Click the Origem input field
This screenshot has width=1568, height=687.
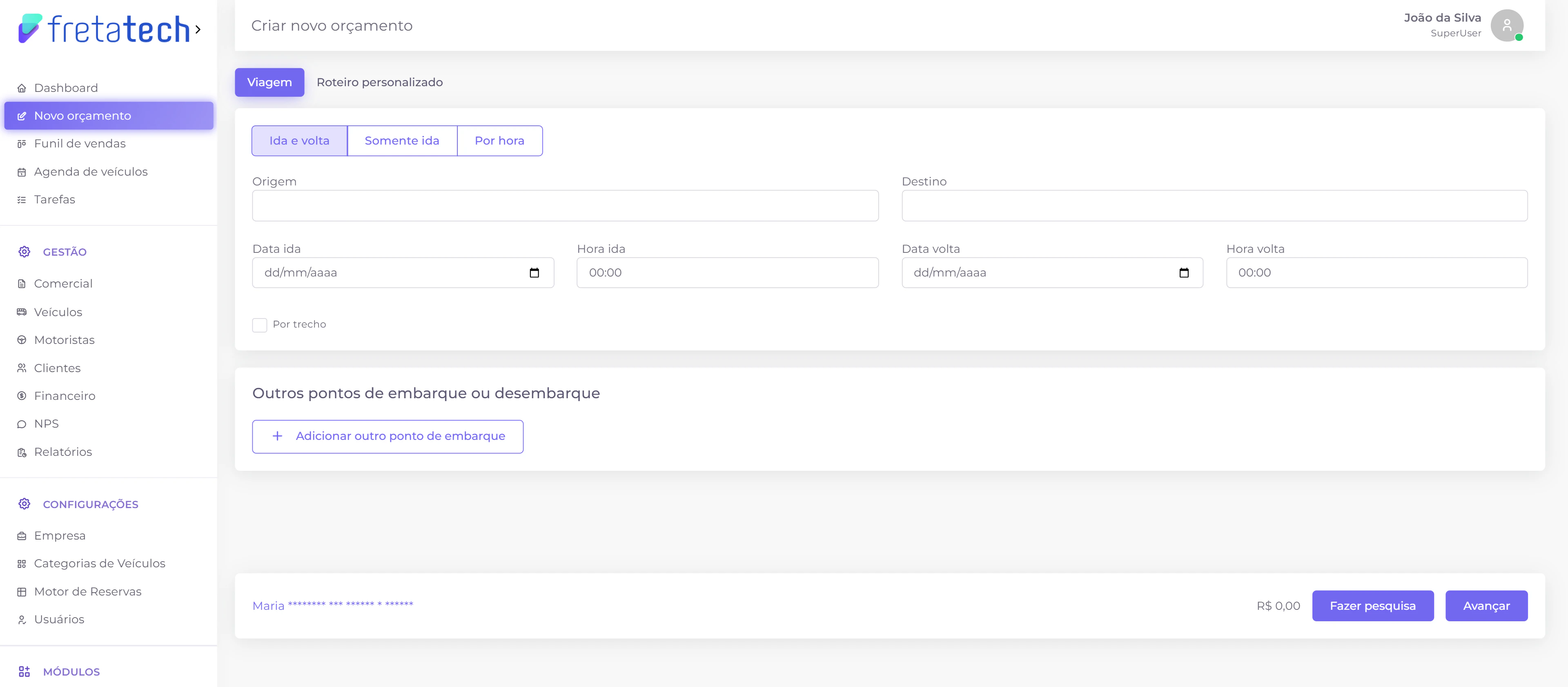(x=565, y=206)
